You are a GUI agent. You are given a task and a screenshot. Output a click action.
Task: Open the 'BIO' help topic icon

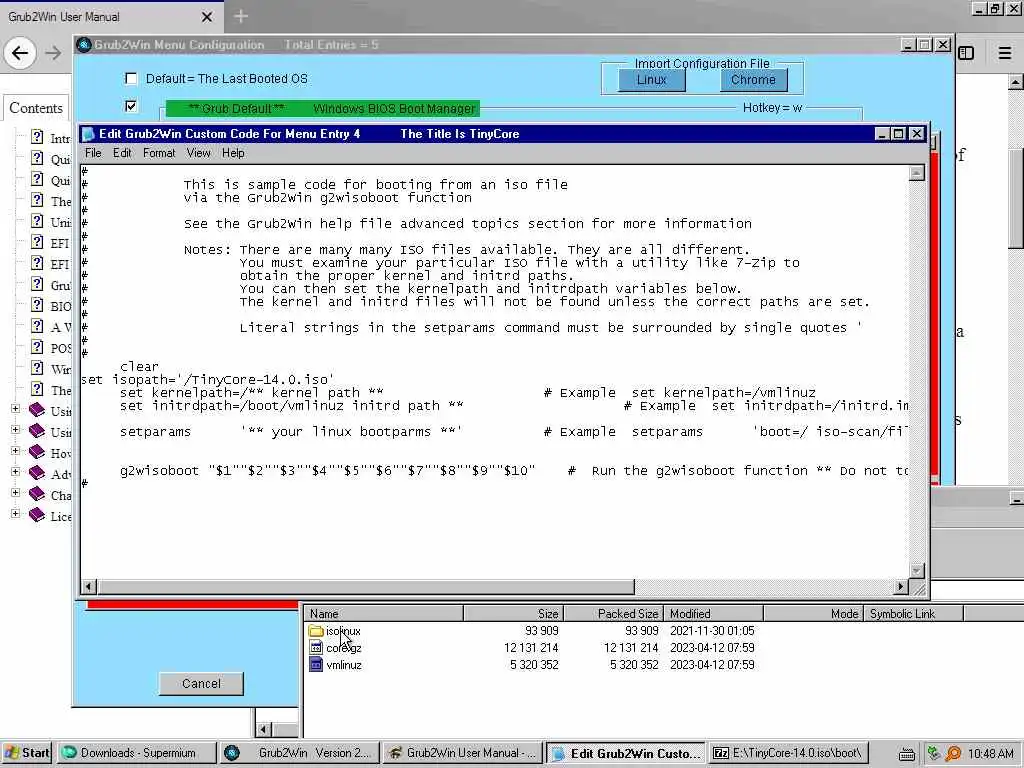37,305
